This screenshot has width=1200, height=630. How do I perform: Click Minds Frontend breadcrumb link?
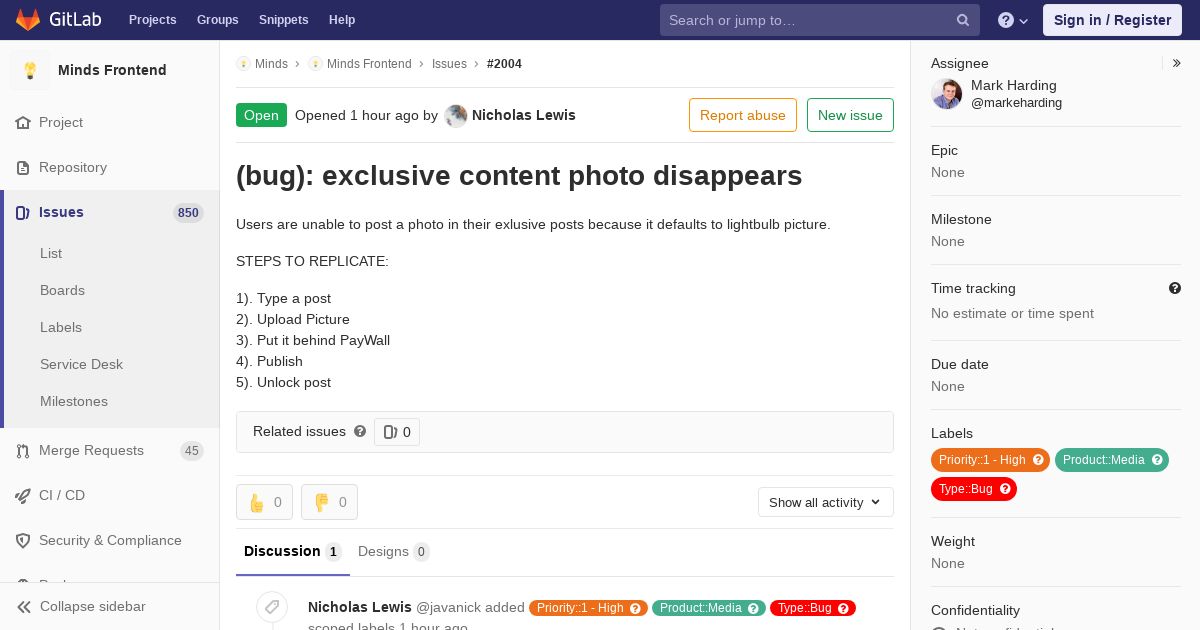[369, 64]
